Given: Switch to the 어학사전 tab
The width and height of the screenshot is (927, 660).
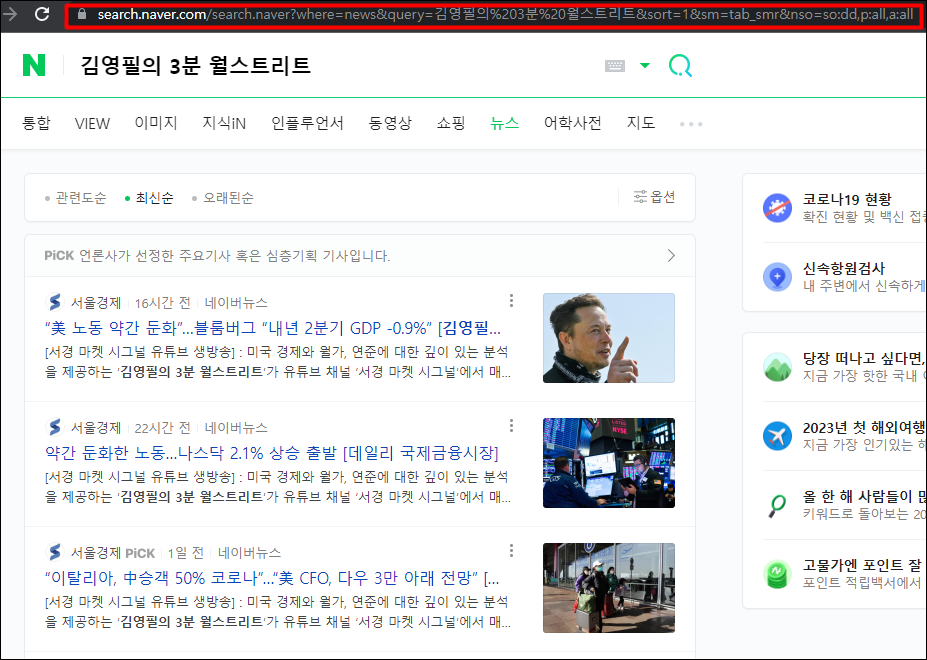Looking at the screenshot, I should point(573,123).
